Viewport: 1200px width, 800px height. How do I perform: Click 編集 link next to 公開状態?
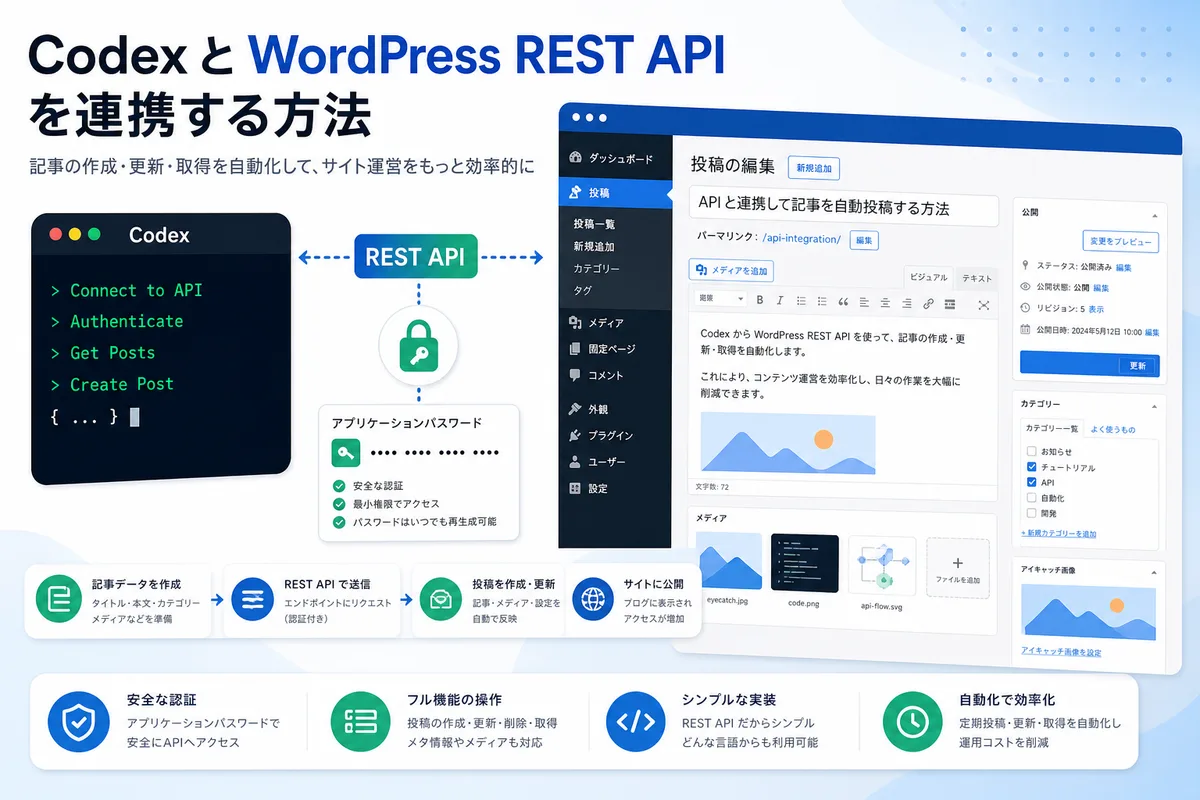1102,288
